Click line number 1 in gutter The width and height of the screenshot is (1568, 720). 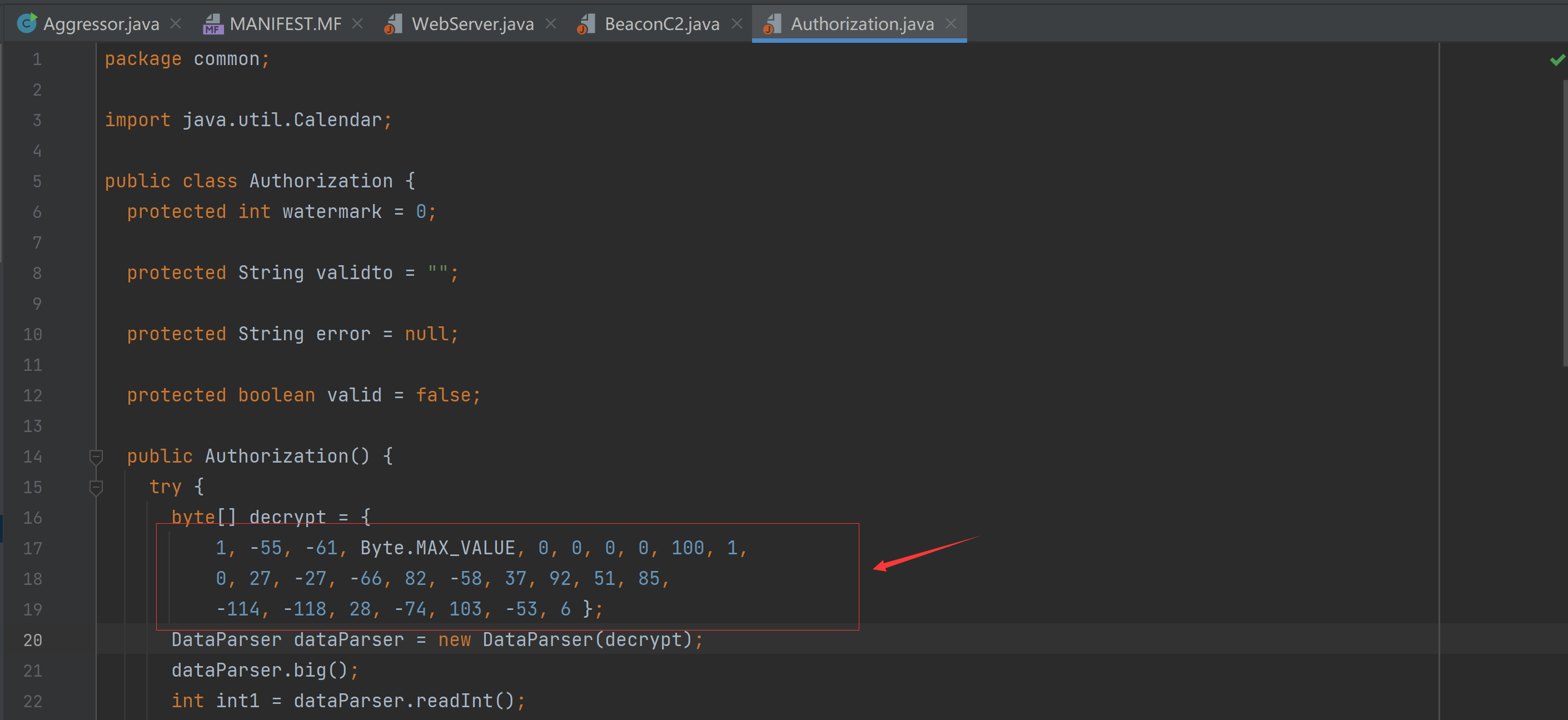point(37,59)
